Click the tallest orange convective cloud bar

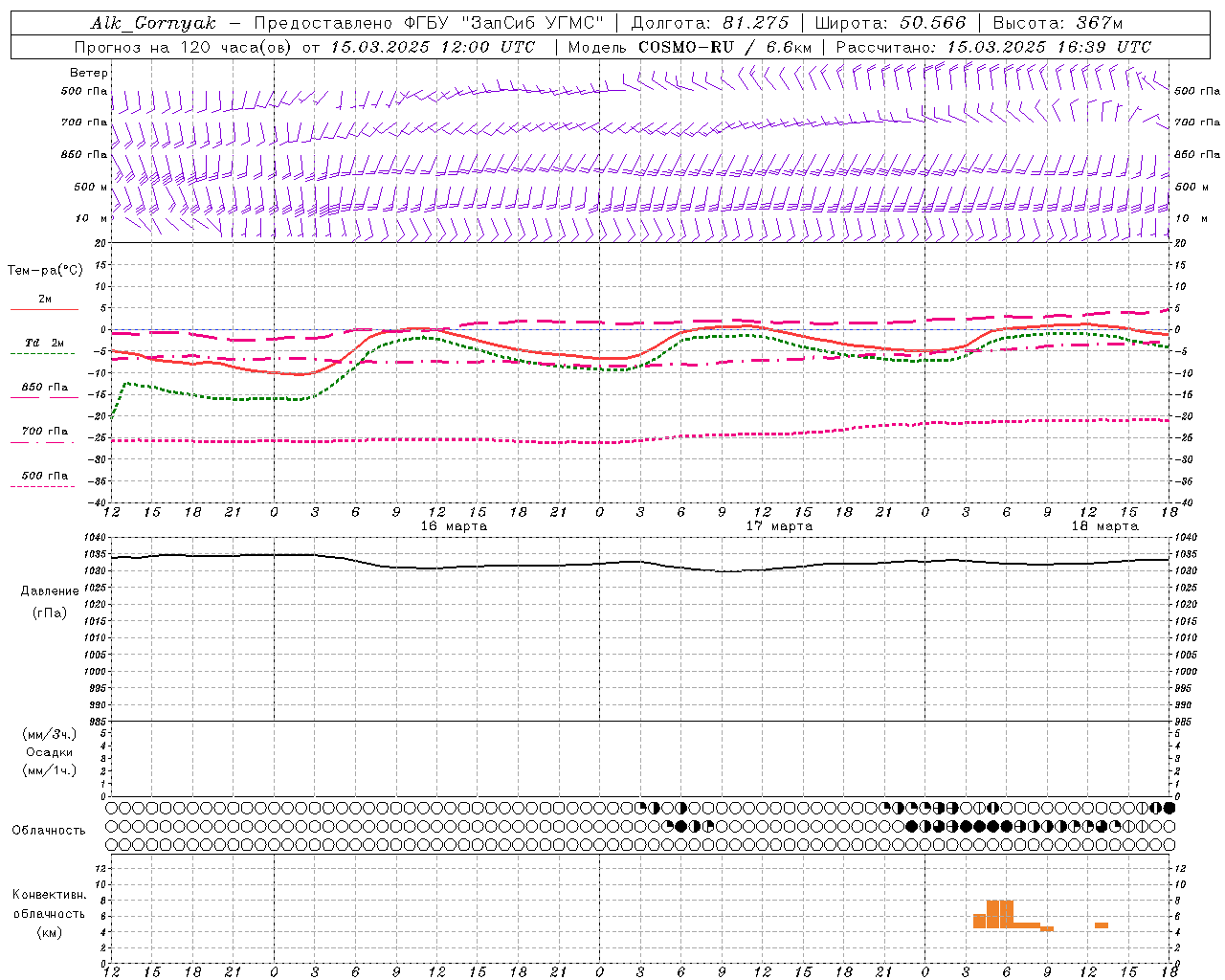(x=1000, y=914)
